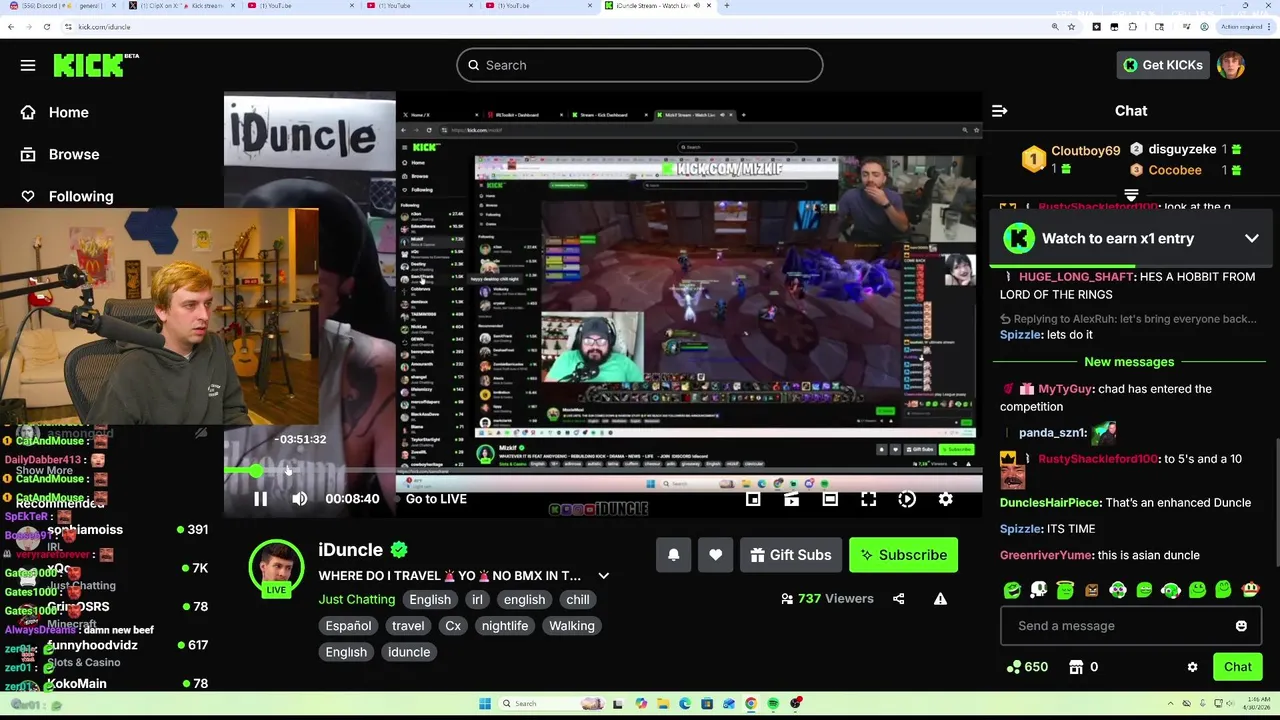The height and width of the screenshot is (720, 1280).
Task: Show hidden system tray icons
Action: pyautogui.click(x=1172, y=704)
